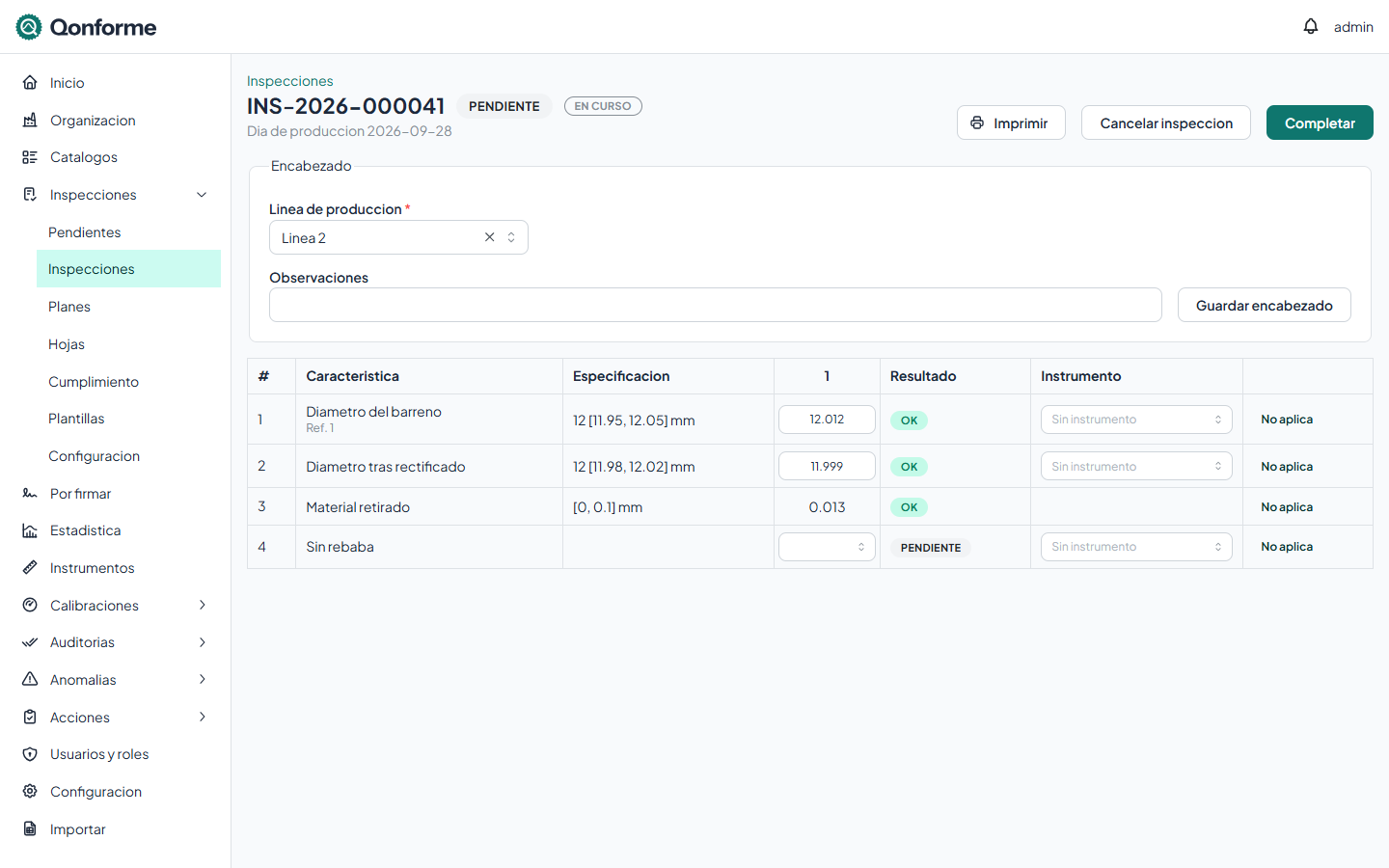Clear the Linea 2 selection
This screenshot has width=1389, height=868.
click(x=489, y=237)
